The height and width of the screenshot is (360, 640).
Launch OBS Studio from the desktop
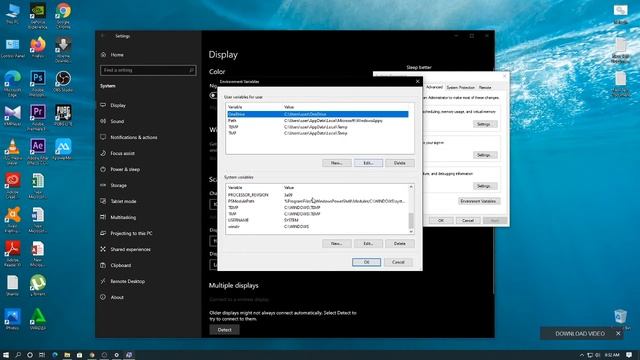63,81
